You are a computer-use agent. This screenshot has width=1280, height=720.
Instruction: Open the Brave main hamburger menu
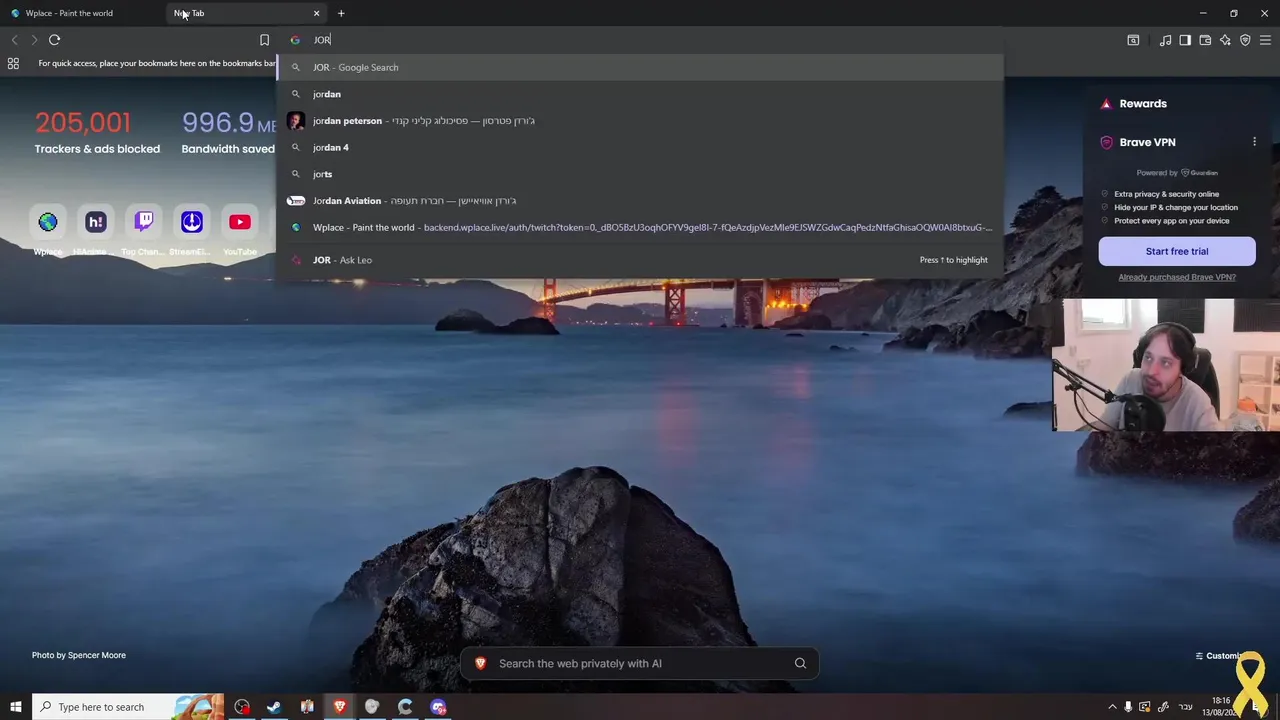click(x=1265, y=40)
